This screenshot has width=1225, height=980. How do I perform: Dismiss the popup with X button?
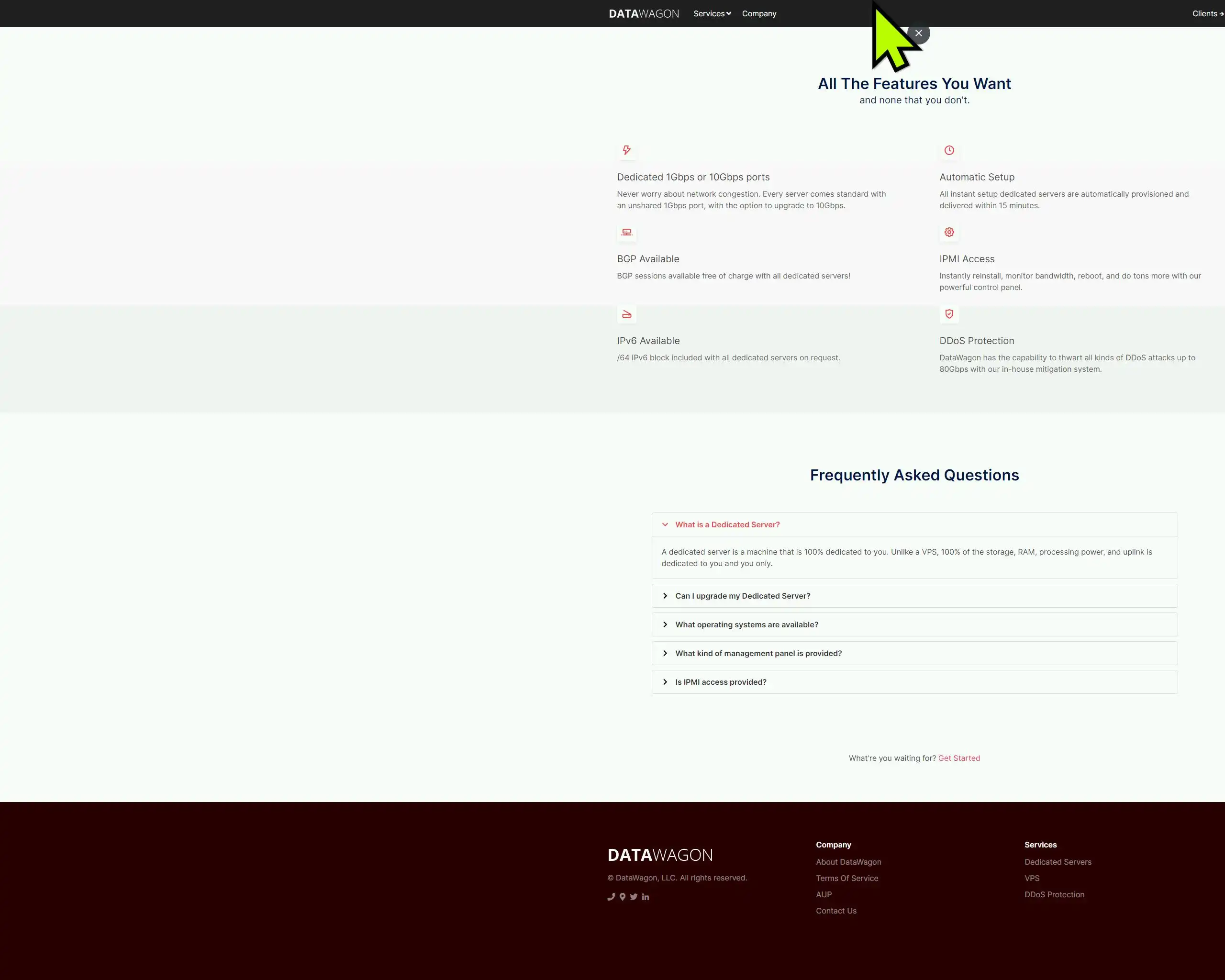tap(919, 33)
